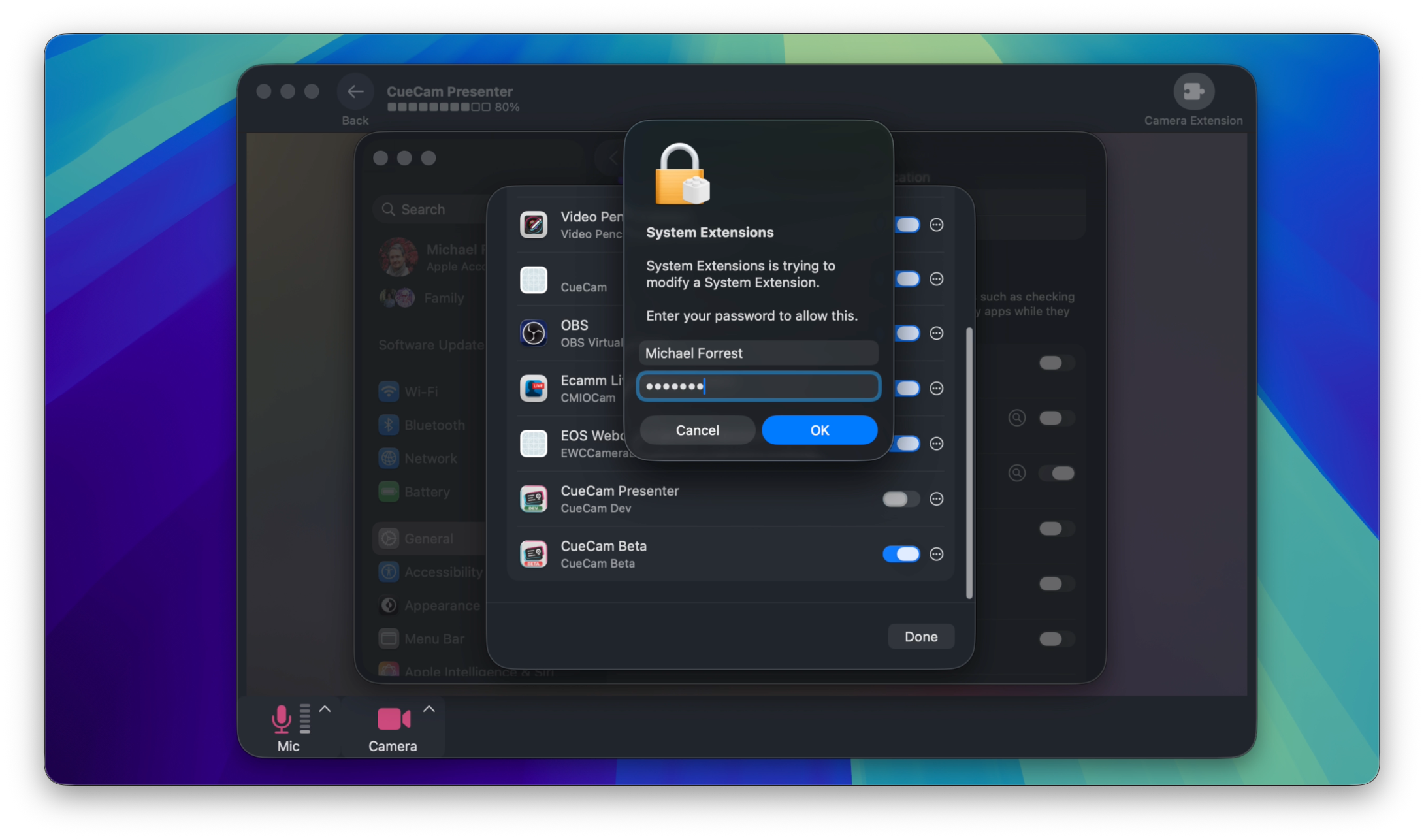Toggle the OBS Virtual camera switch
This screenshot has width=1424, height=840.
coord(907,333)
